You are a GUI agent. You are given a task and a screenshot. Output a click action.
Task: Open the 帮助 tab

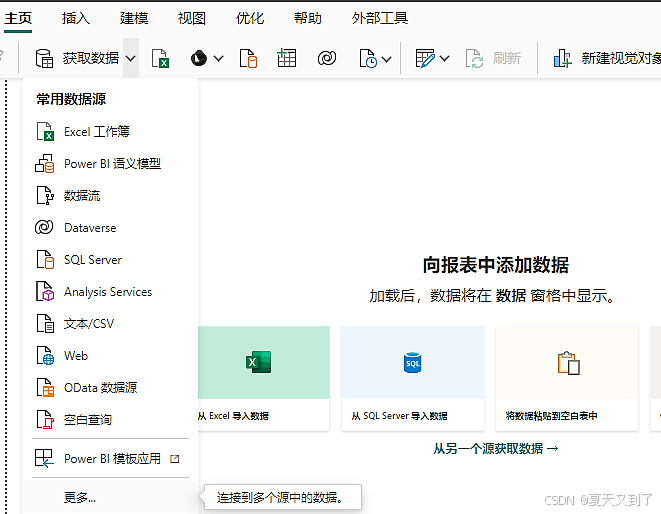[308, 18]
